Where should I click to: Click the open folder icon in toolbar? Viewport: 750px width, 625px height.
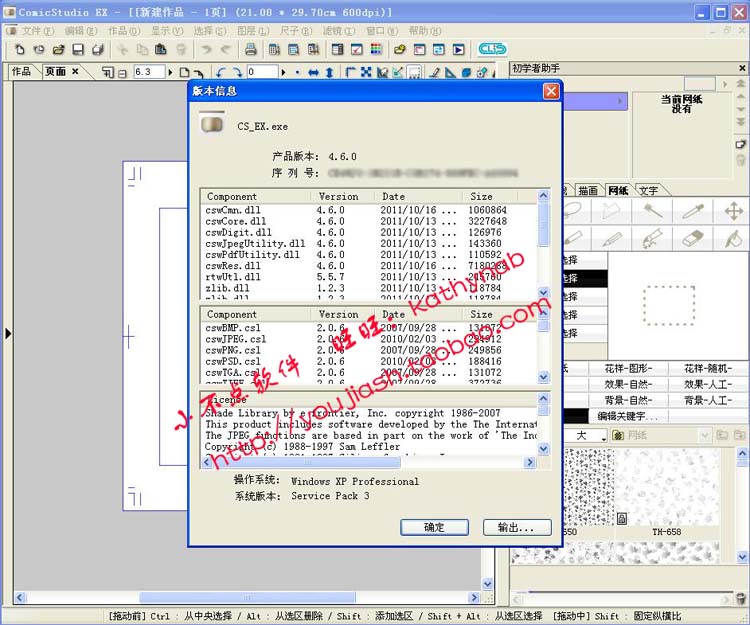point(58,49)
